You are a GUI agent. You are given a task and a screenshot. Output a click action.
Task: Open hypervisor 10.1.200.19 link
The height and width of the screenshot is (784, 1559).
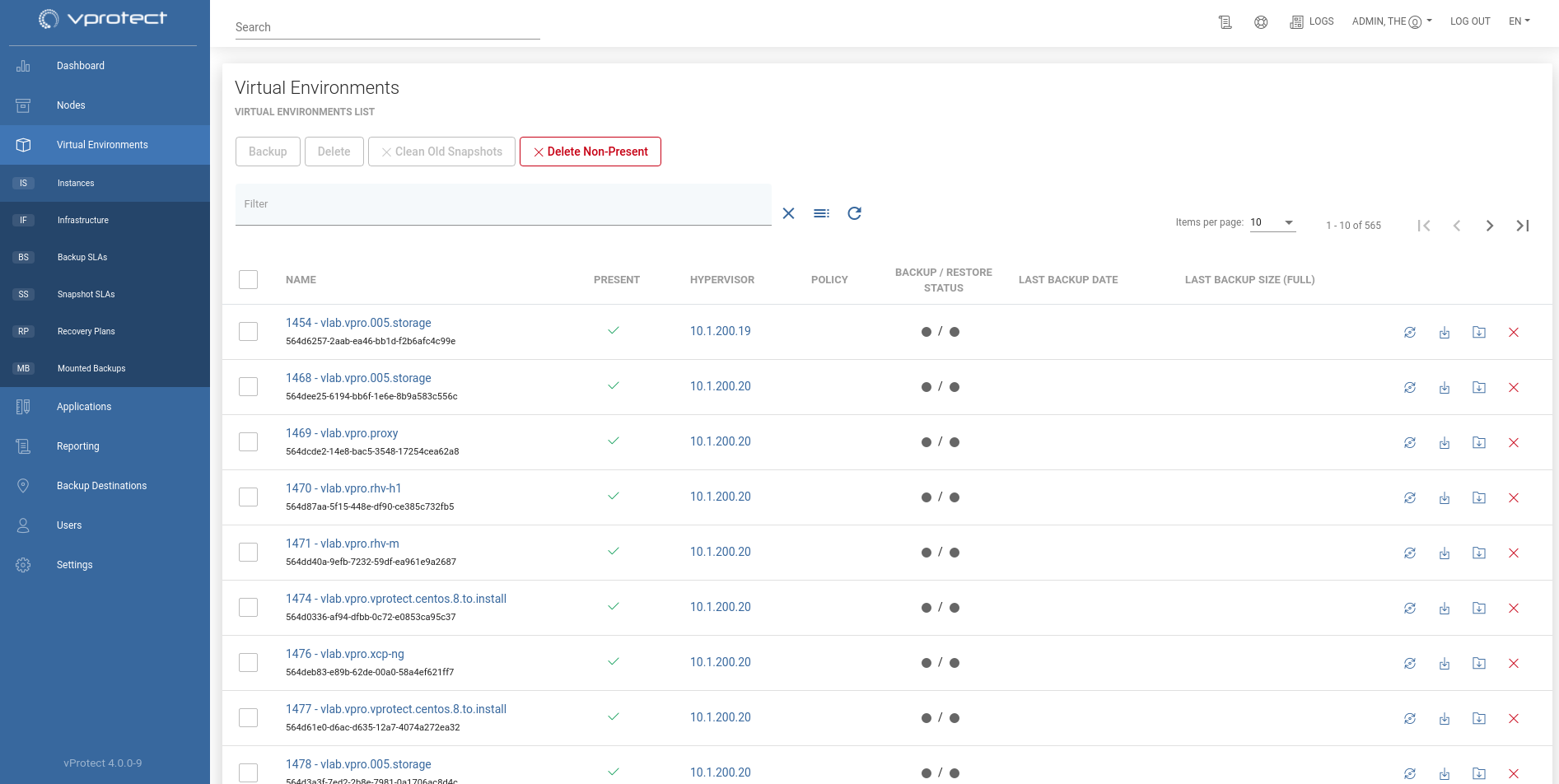tap(720, 330)
